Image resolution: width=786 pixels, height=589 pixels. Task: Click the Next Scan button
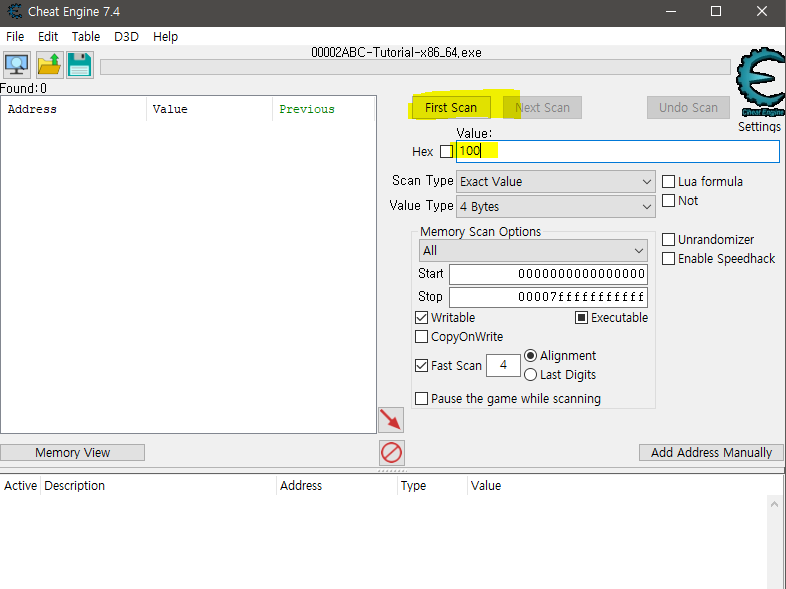point(542,108)
